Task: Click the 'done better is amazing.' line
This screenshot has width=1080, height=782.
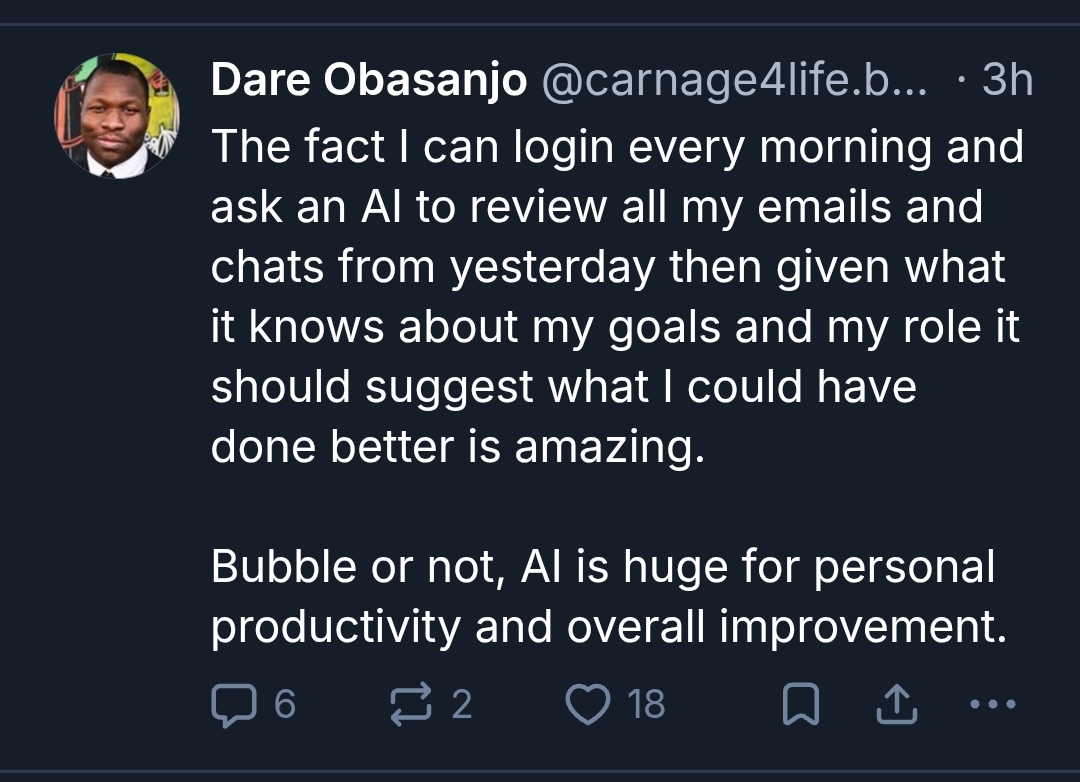Action: coord(458,447)
